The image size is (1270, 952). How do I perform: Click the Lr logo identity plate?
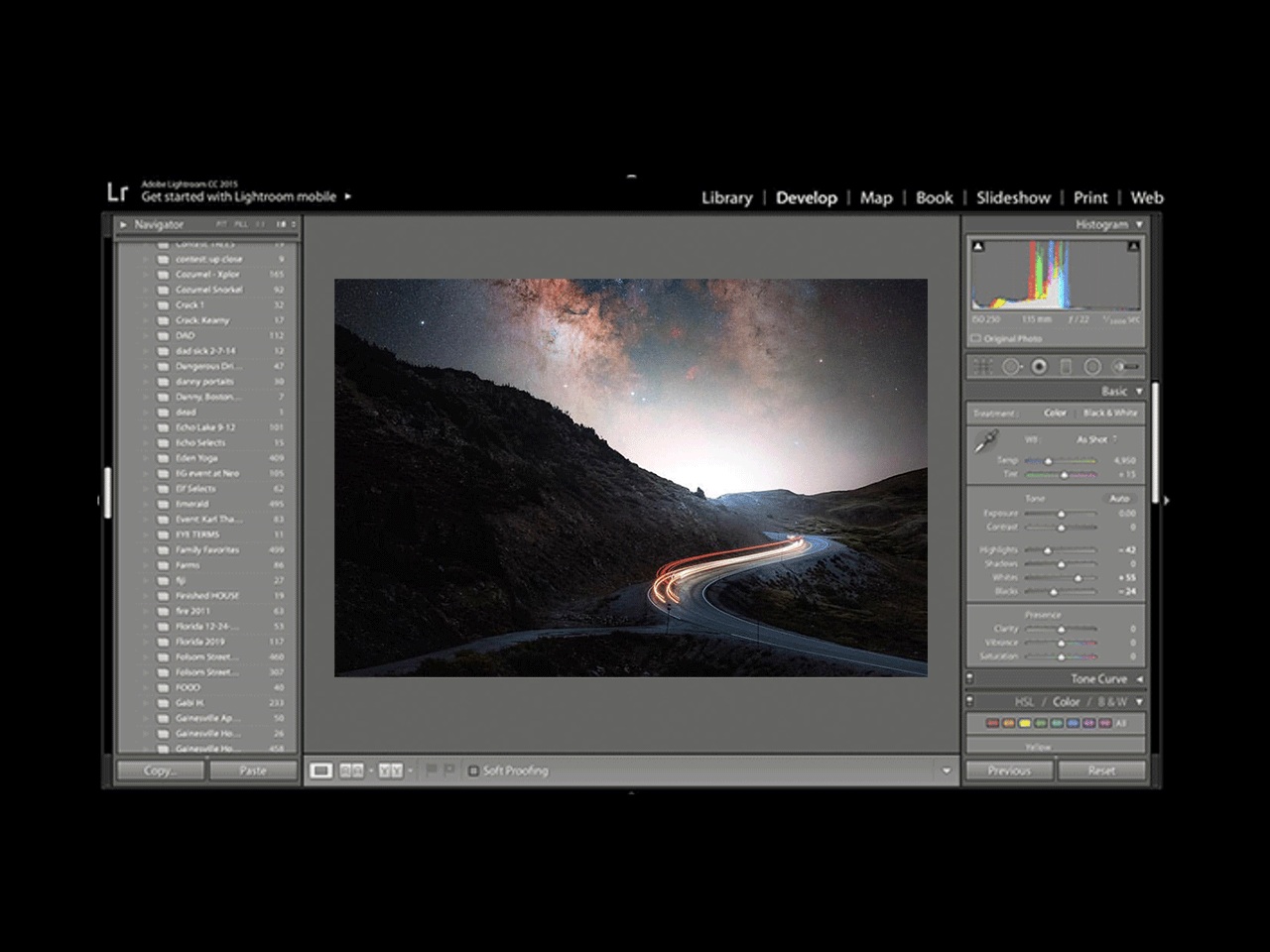tap(118, 192)
